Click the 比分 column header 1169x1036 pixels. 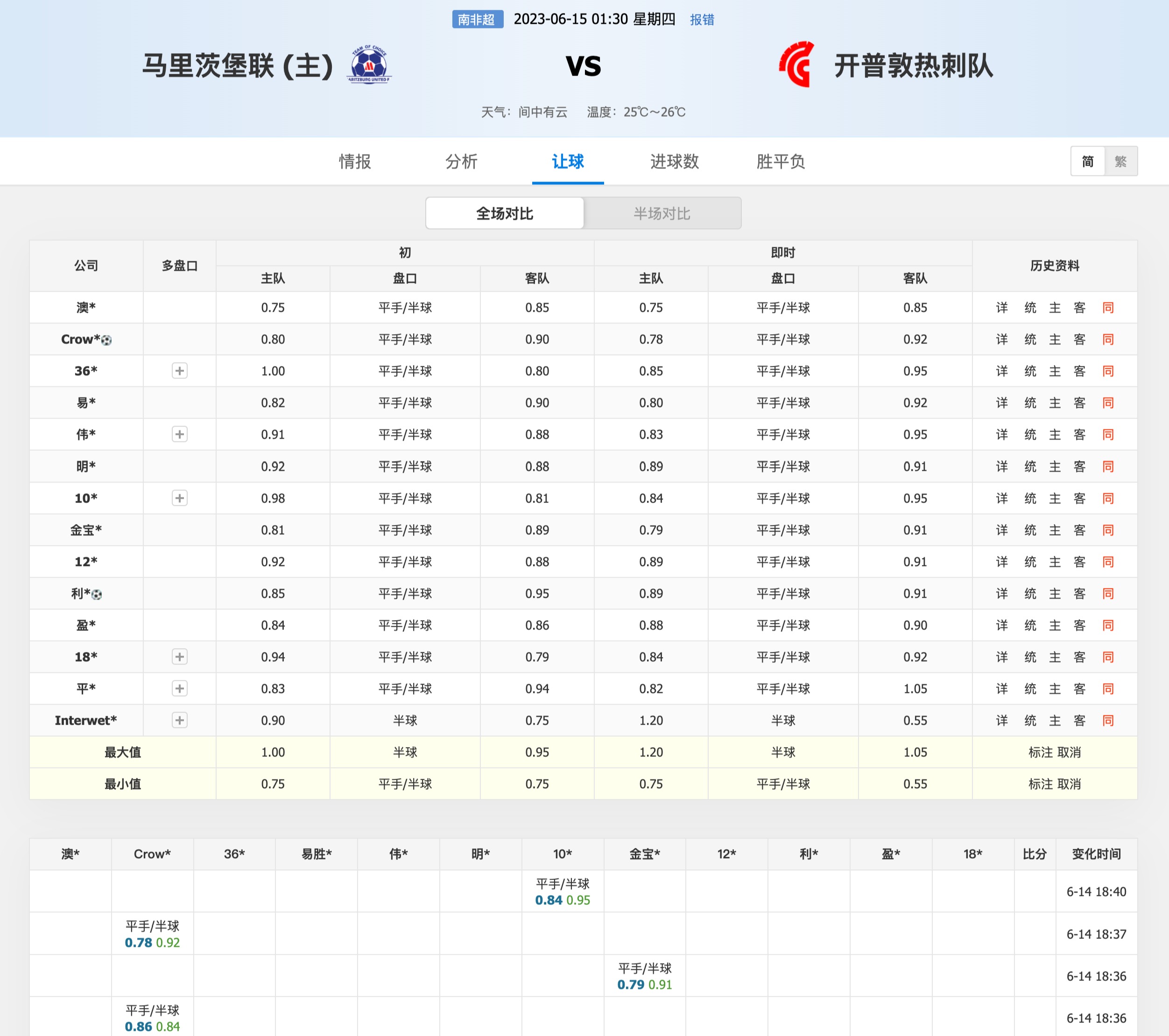1035,854
